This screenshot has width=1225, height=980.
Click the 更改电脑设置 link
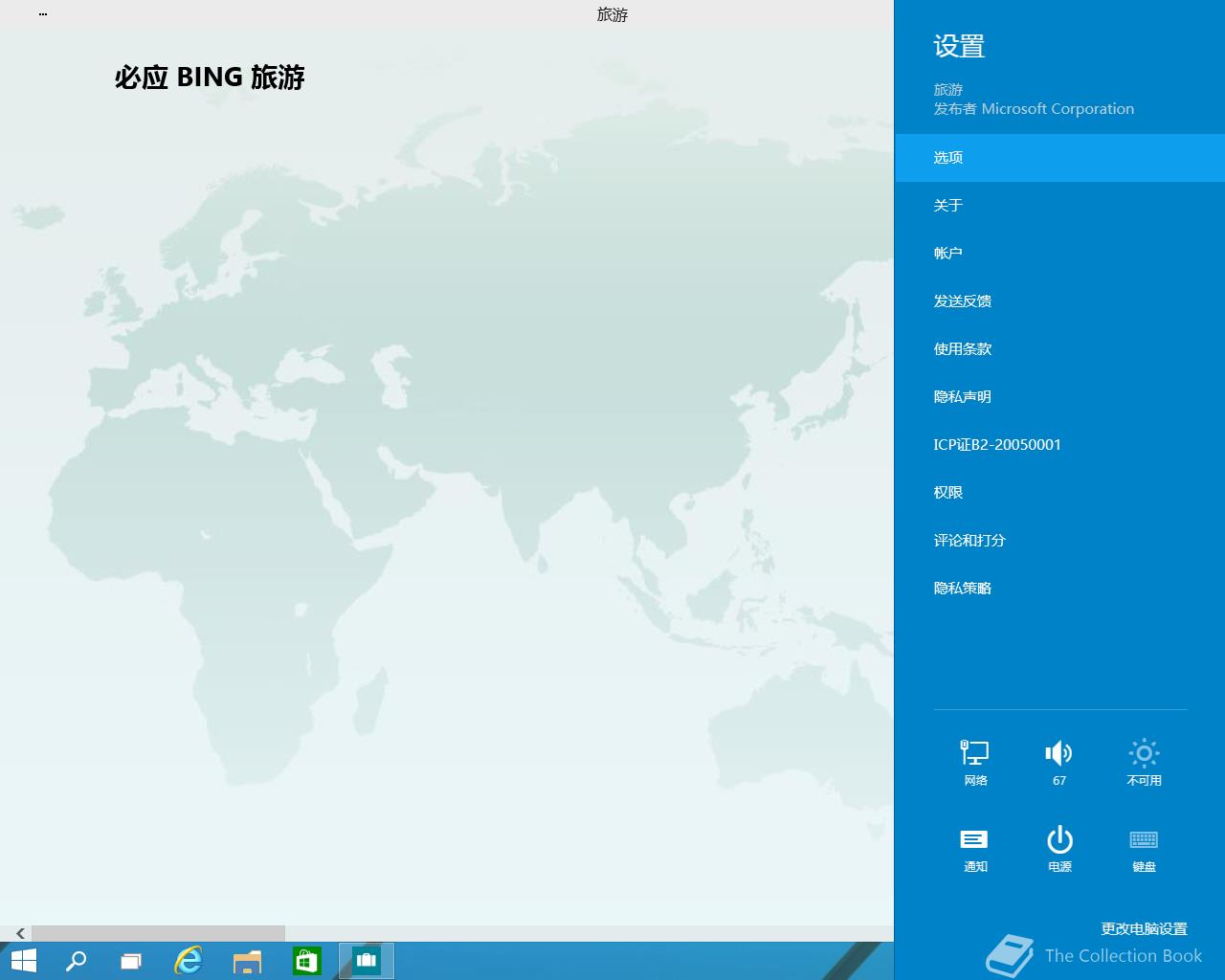pos(1144,928)
